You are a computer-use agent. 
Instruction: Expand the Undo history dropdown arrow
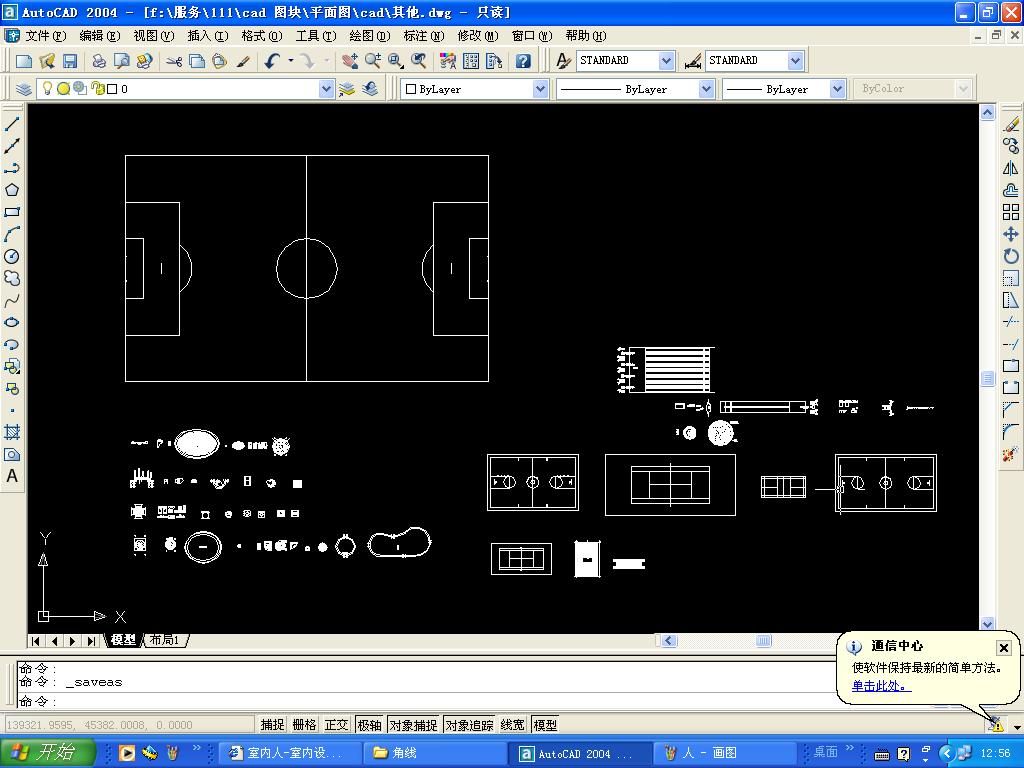click(291, 61)
